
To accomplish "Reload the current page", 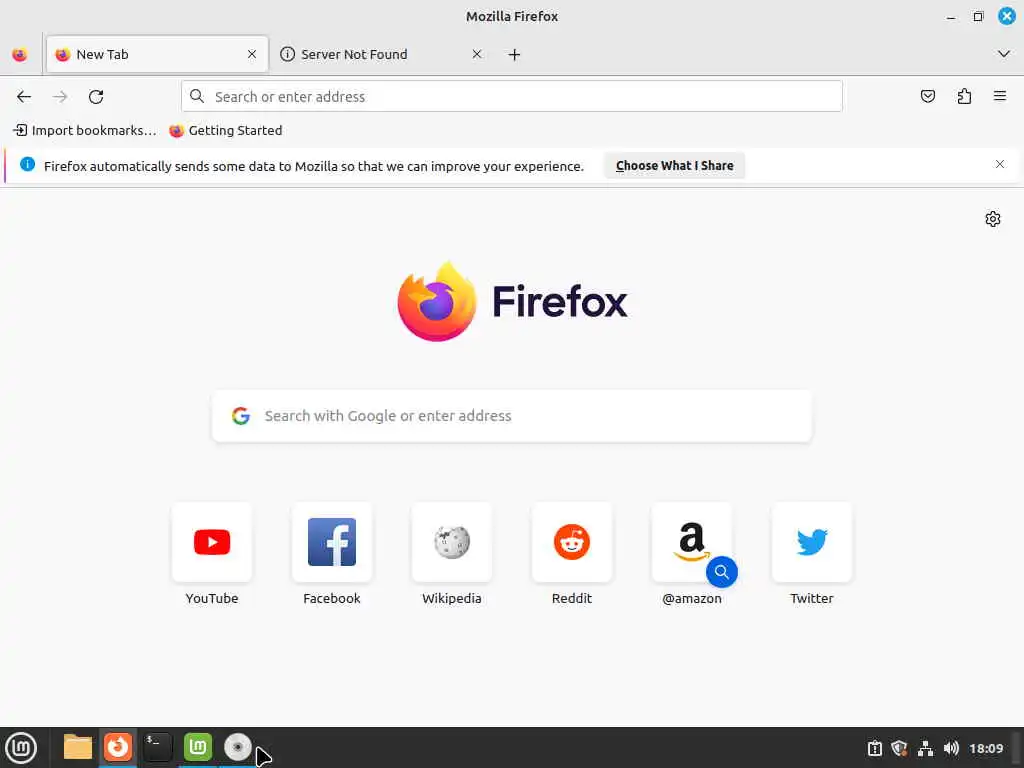I will pyautogui.click(x=96, y=97).
